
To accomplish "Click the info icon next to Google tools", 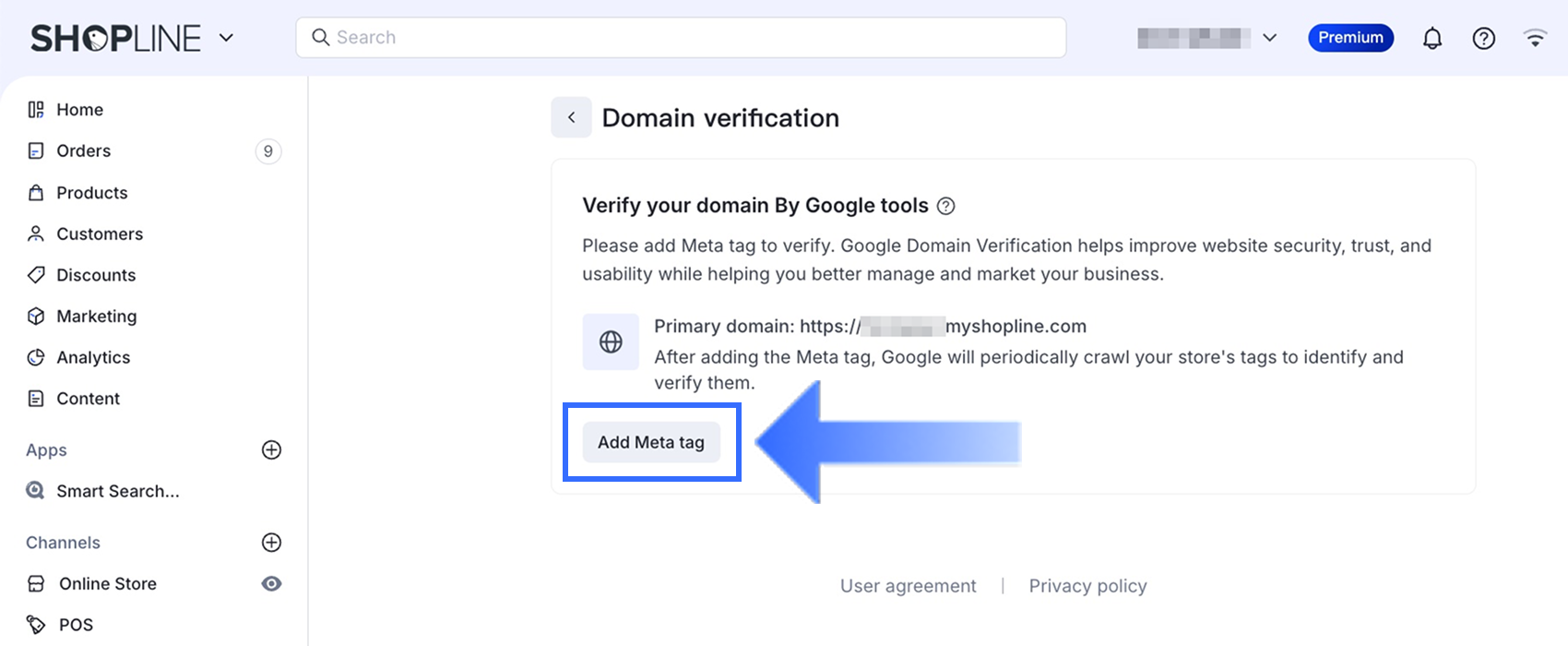I will point(945,206).
